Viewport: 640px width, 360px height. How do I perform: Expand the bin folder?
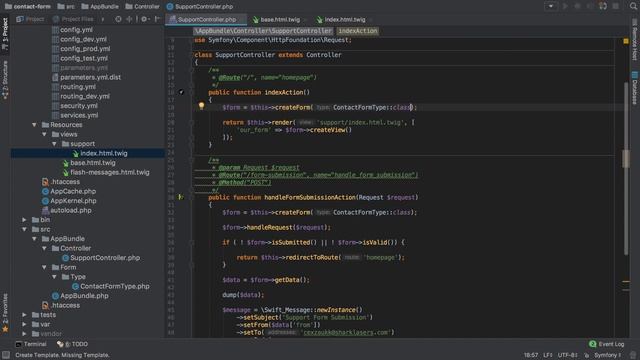pyautogui.click(x=24, y=220)
